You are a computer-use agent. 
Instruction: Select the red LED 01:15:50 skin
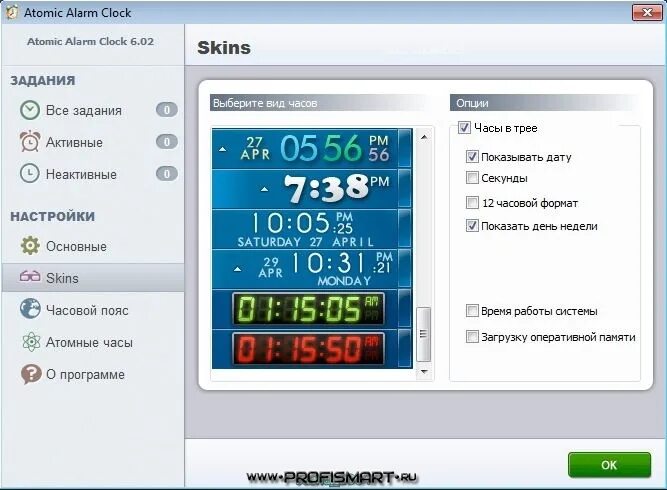pyautogui.click(x=312, y=349)
